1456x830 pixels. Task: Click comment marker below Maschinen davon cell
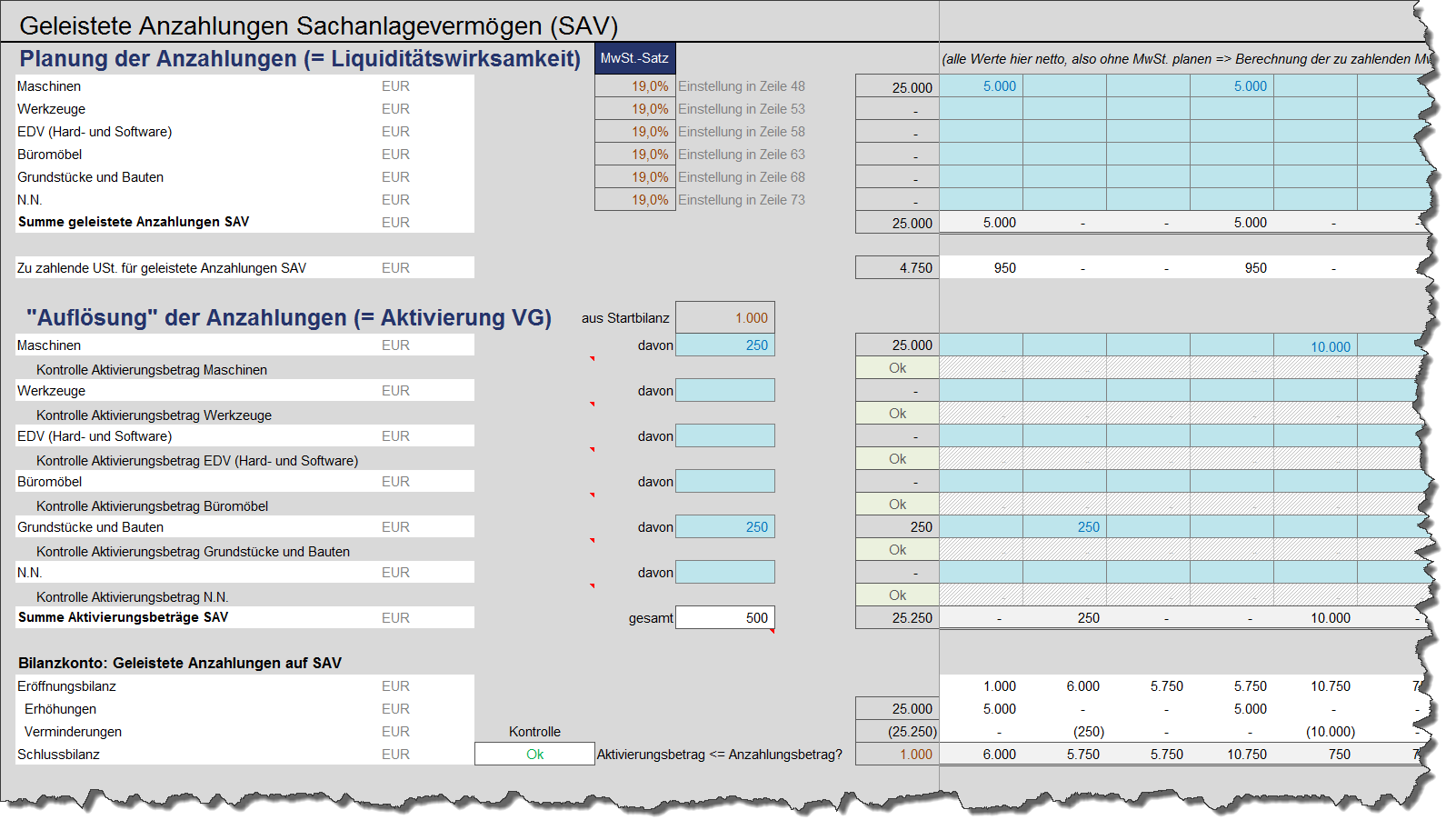coord(592,359)
